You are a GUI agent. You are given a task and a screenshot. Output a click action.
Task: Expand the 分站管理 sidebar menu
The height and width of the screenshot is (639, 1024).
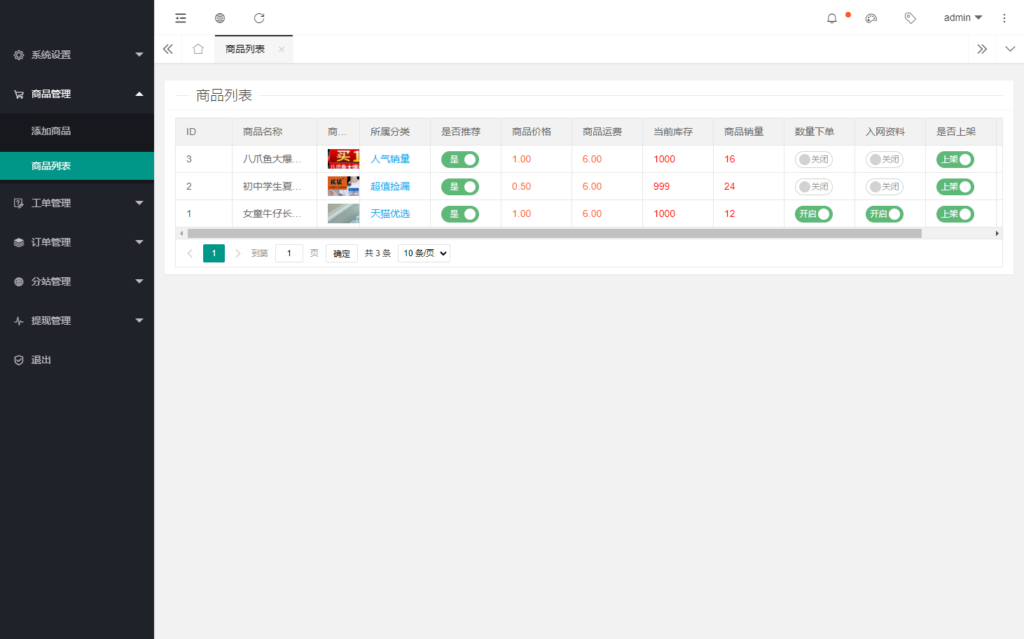[77, 282]
